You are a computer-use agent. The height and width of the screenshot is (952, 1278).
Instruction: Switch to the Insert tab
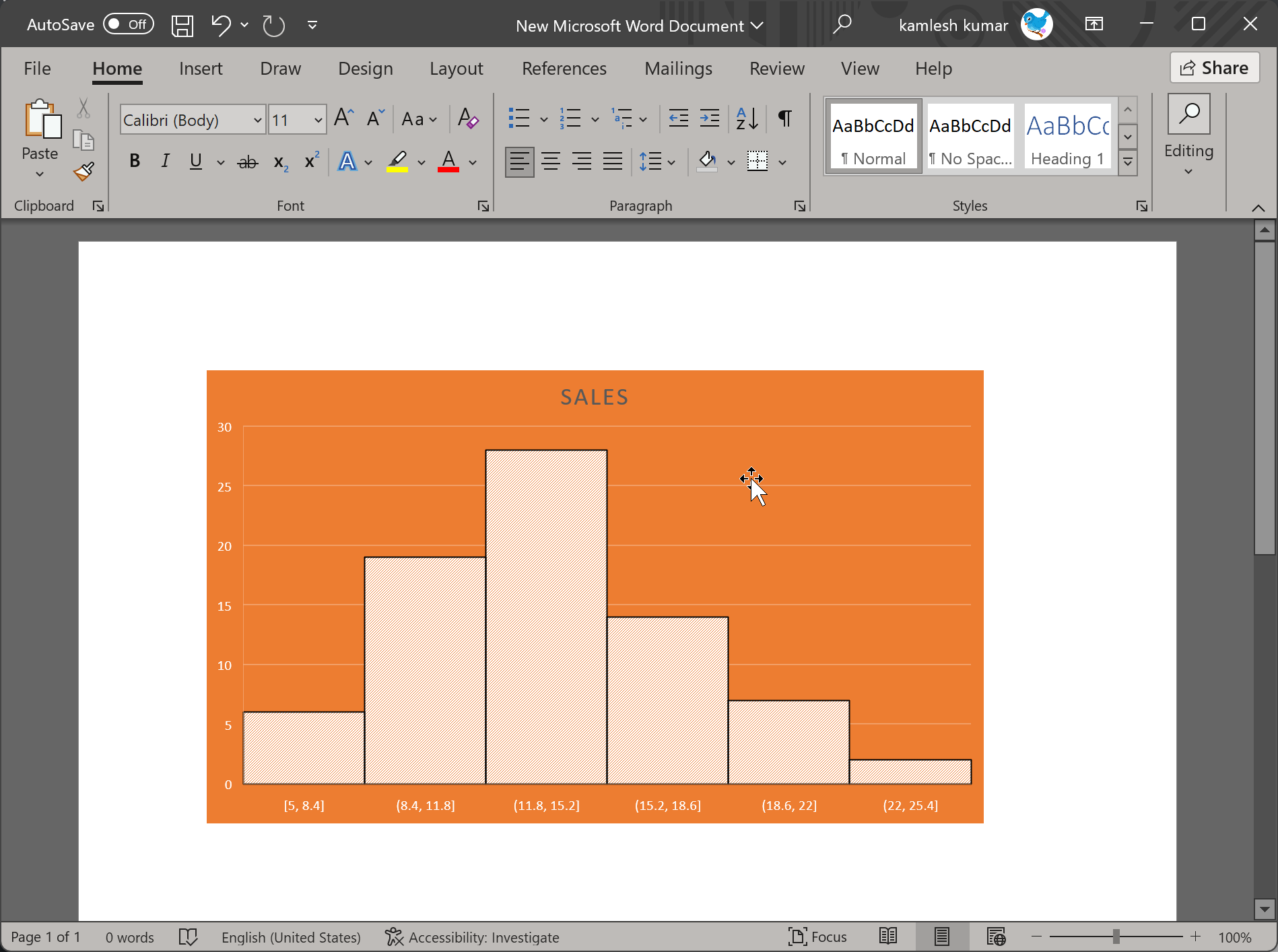pos(201,69)
